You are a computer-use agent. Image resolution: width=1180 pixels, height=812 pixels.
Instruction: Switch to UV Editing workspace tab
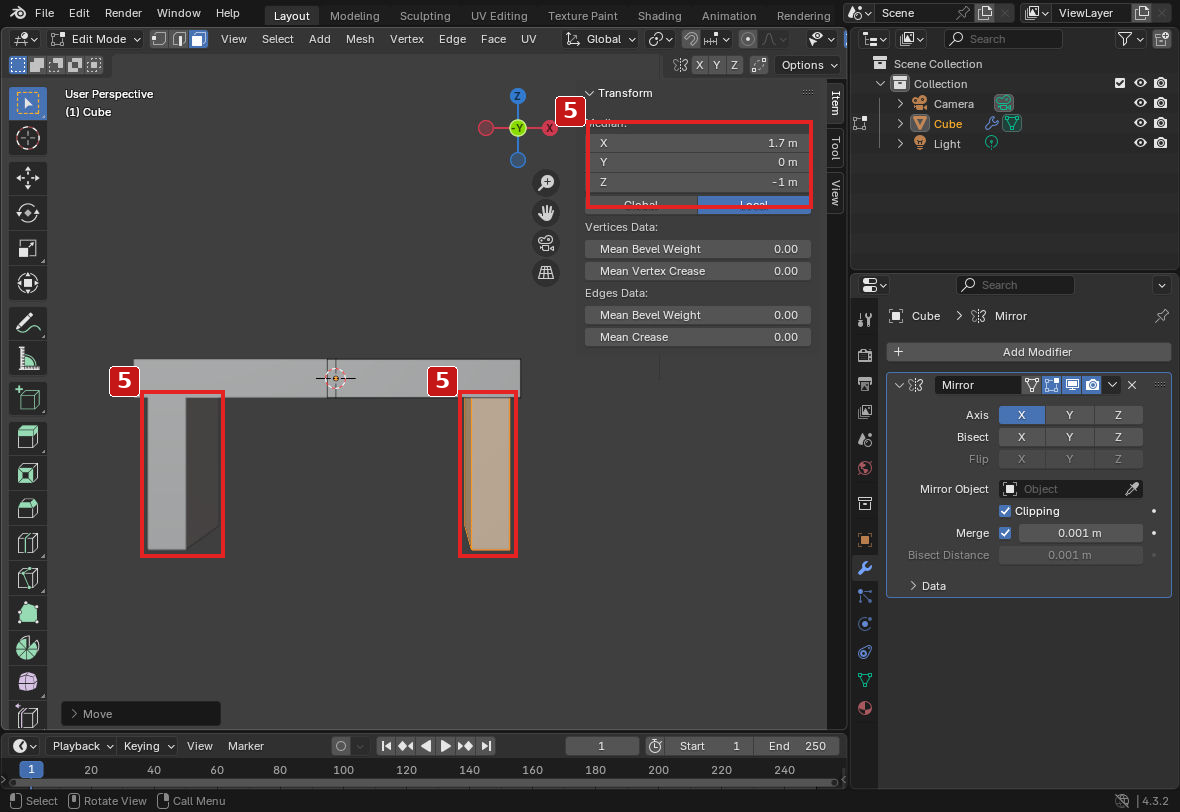[499, 16]
